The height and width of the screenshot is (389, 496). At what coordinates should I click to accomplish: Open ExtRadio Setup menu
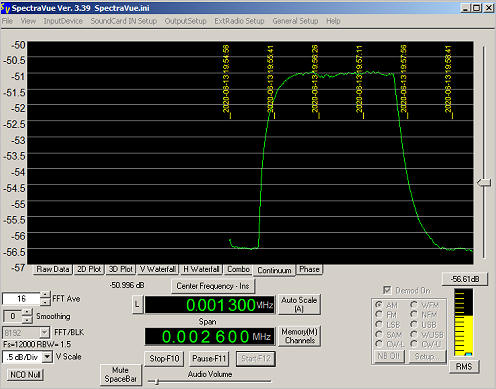(239, 21)
